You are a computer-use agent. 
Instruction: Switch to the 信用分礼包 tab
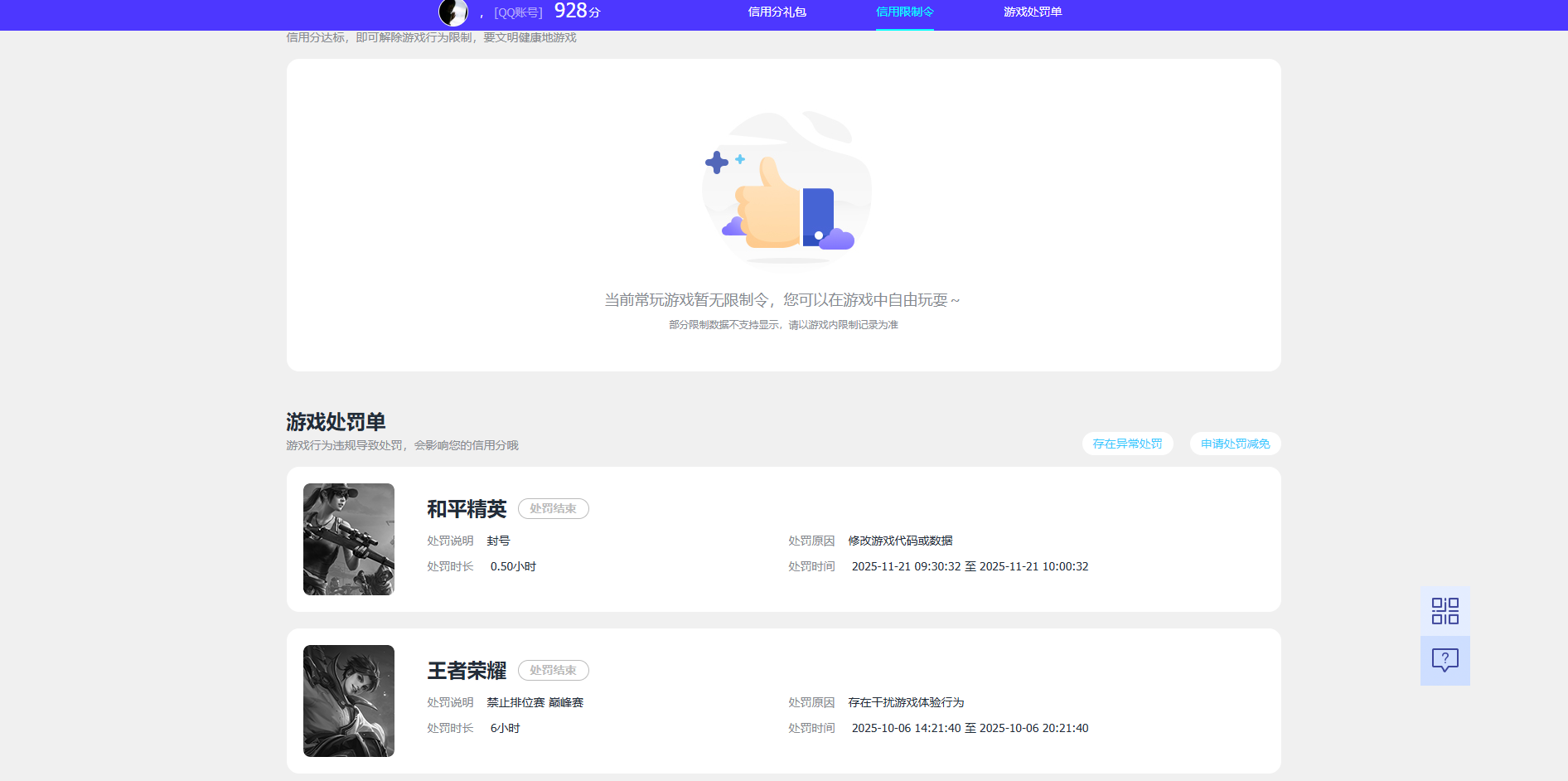[776, 12]
